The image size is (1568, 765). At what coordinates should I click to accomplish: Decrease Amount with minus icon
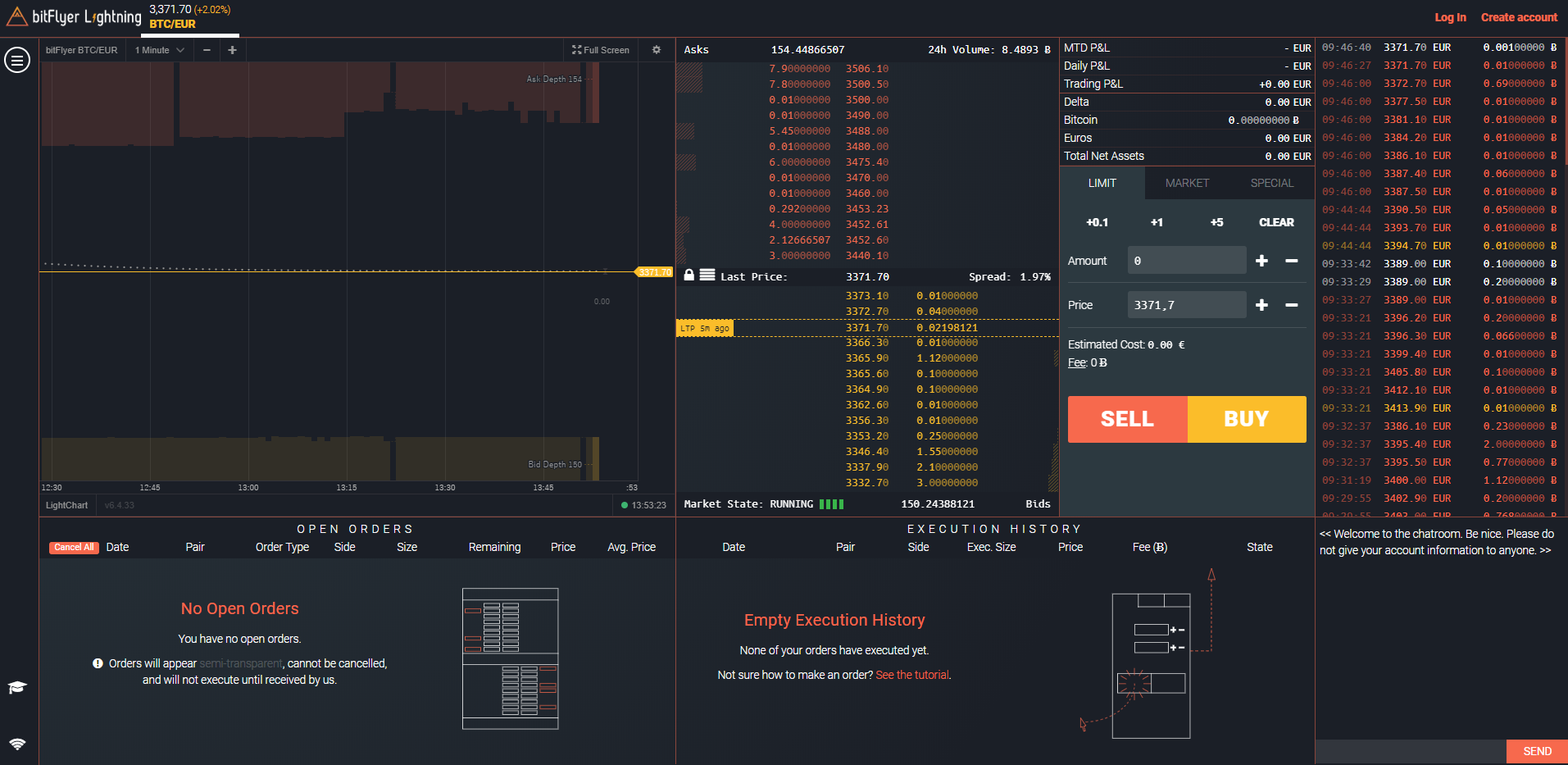(1292, 261)
